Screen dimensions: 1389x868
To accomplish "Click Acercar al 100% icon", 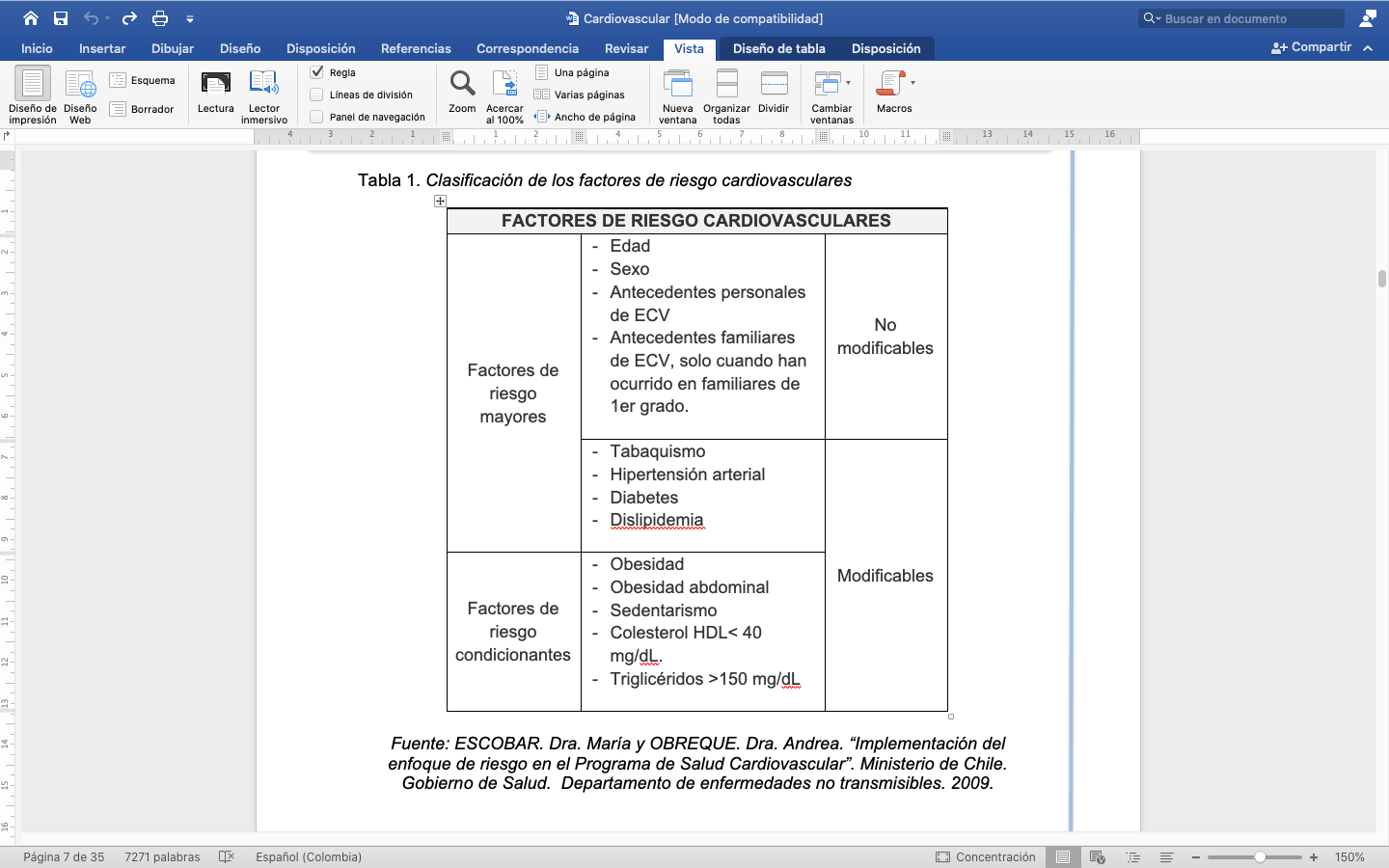I will (x=504, y=84).
